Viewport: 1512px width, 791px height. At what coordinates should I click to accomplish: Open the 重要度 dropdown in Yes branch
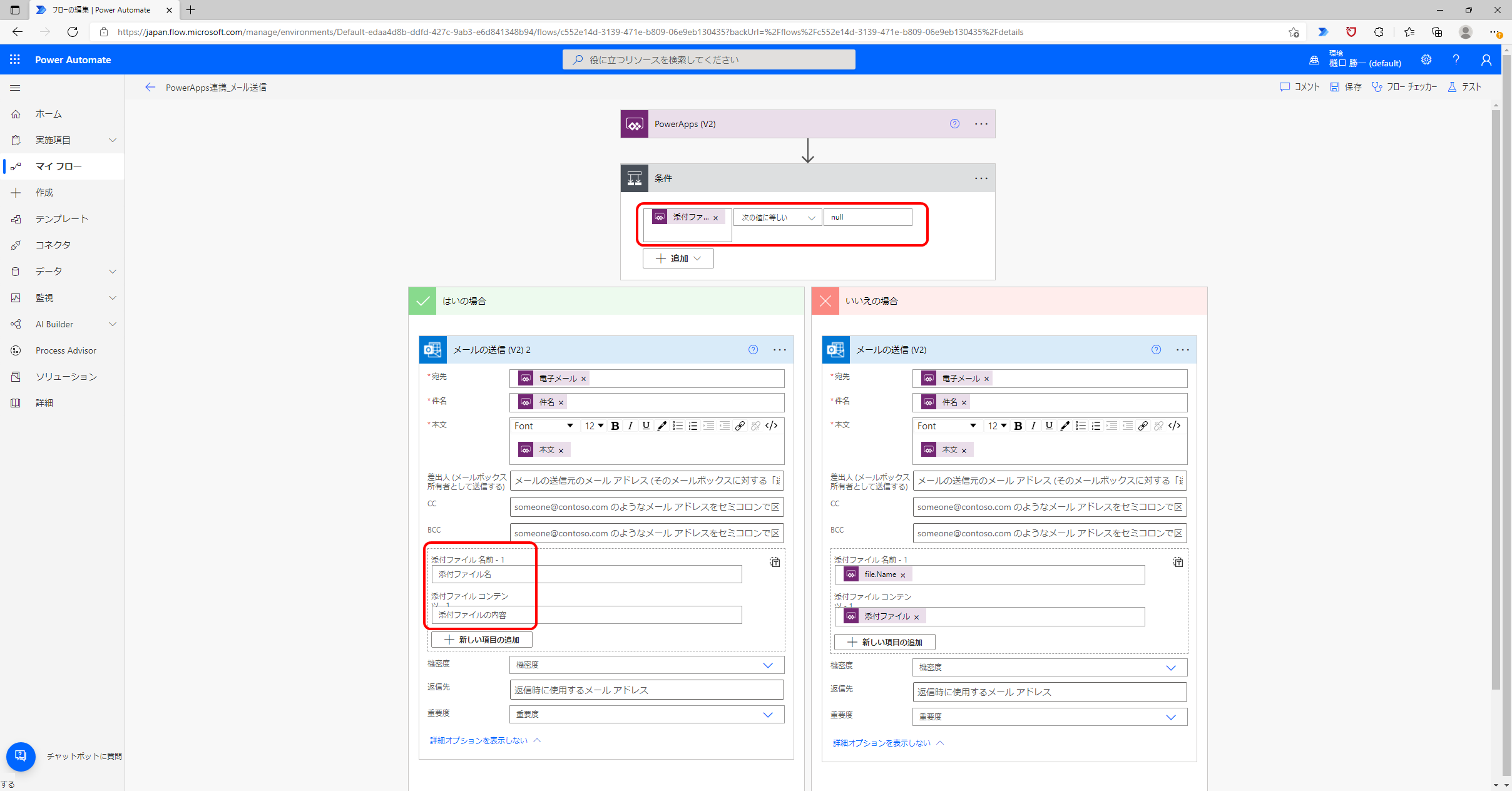(x=647, y=714)
